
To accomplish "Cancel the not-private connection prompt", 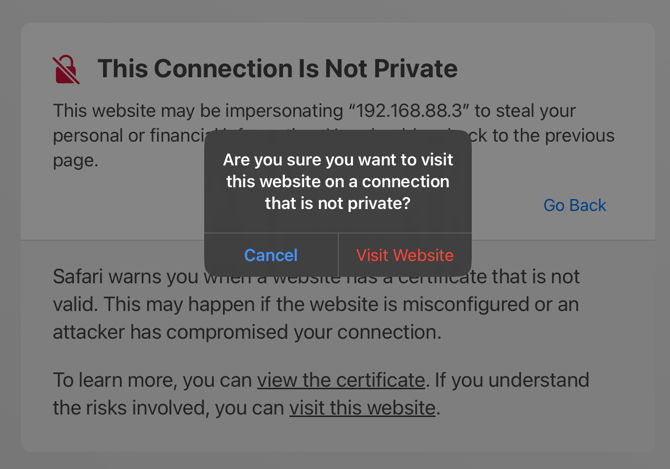I will [x=271, y=255].
